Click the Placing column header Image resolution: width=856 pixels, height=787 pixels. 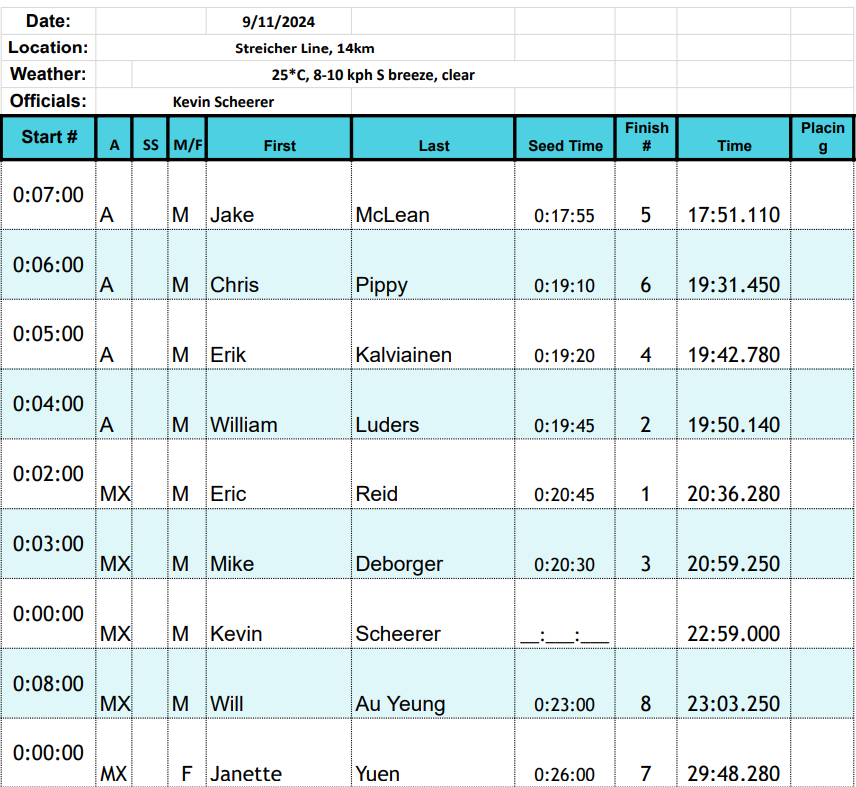(822, 138)
